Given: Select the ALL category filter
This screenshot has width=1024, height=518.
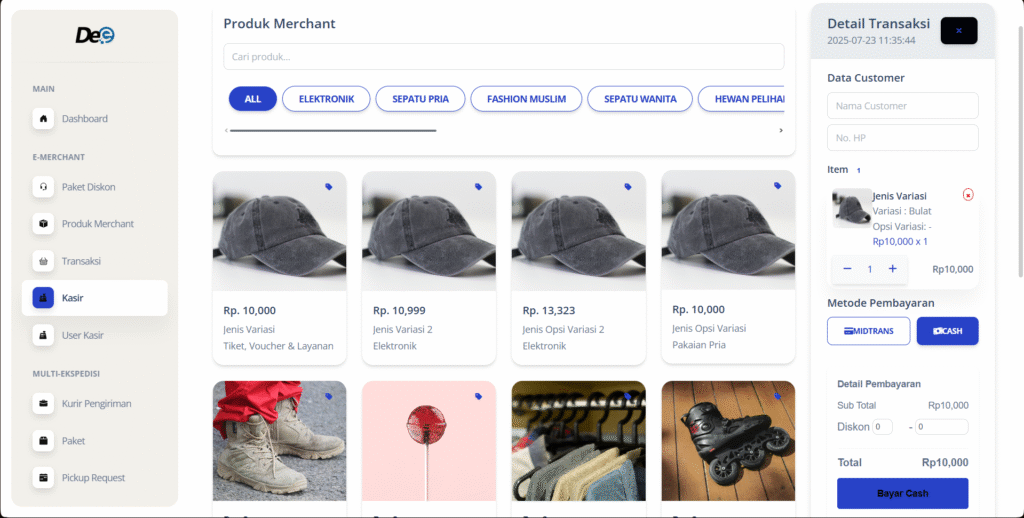Looking at the screenshot, I should coord(252,99).
